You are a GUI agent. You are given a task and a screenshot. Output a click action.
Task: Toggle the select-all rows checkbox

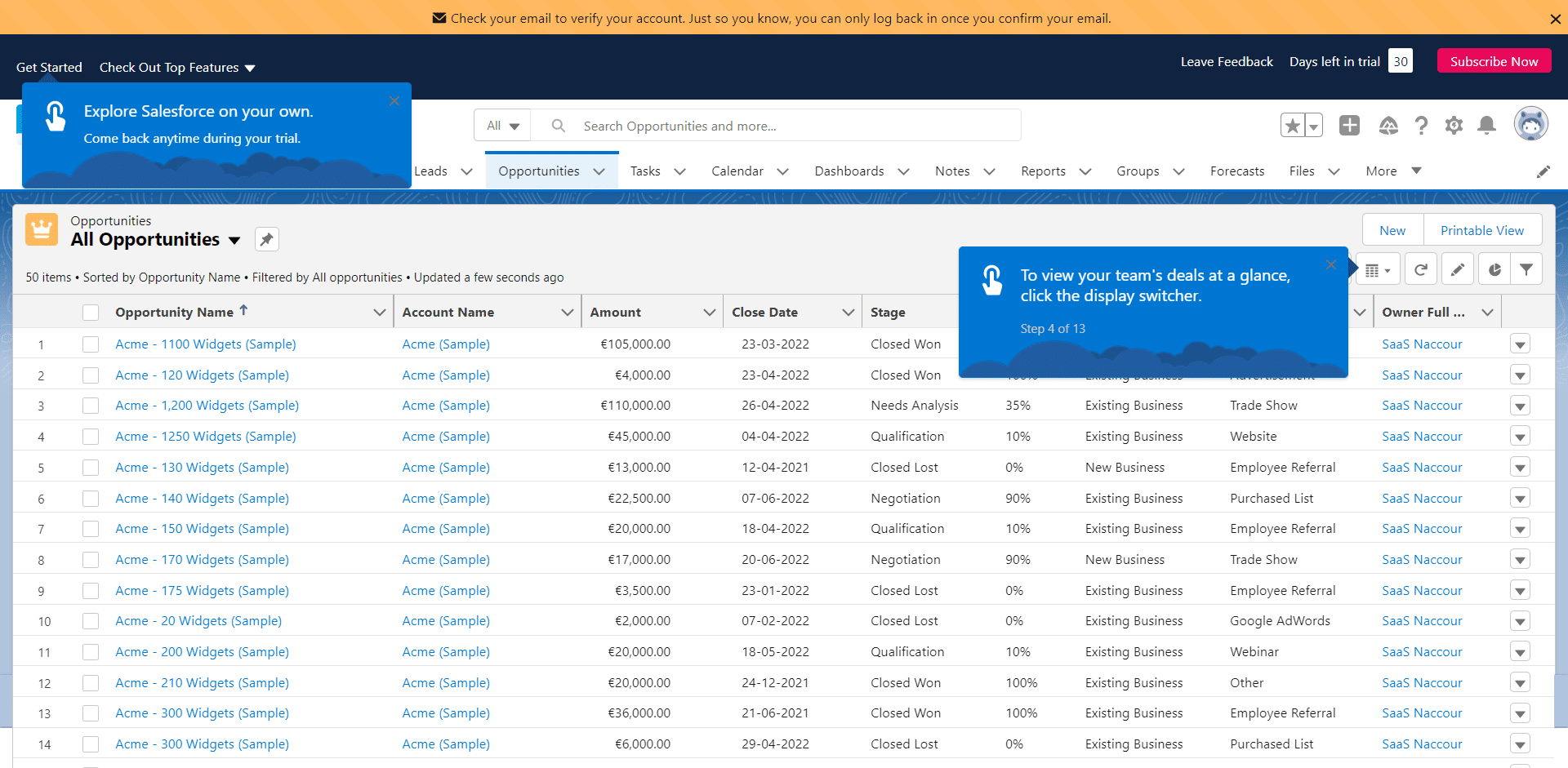click(91, 313)
